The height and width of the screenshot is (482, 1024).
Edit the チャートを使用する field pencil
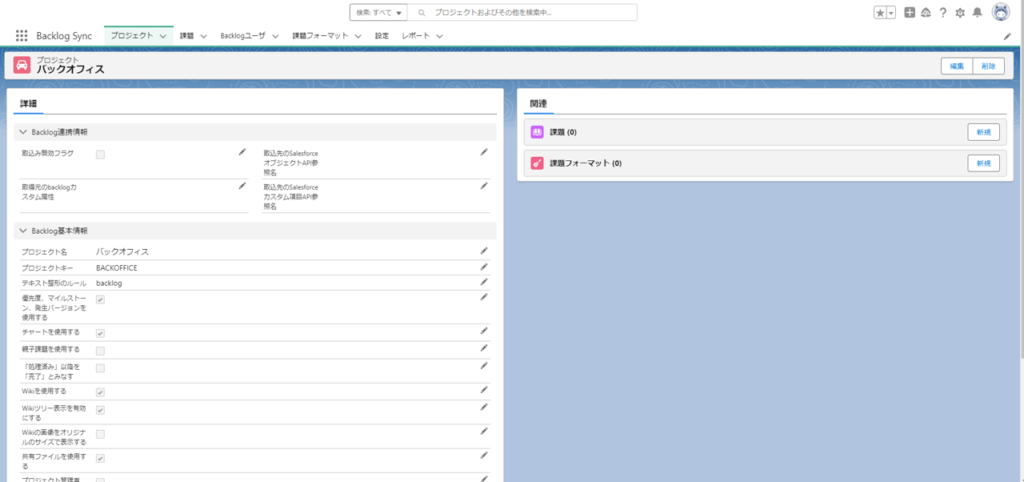[x=484, y=331]
